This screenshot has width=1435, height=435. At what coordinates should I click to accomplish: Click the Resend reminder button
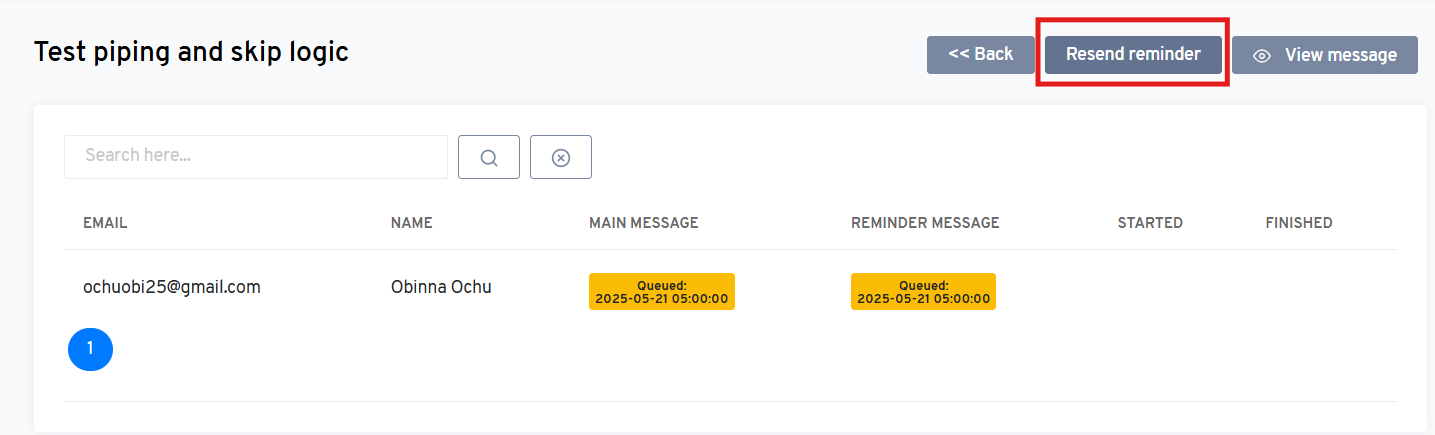click(1133, 55)
